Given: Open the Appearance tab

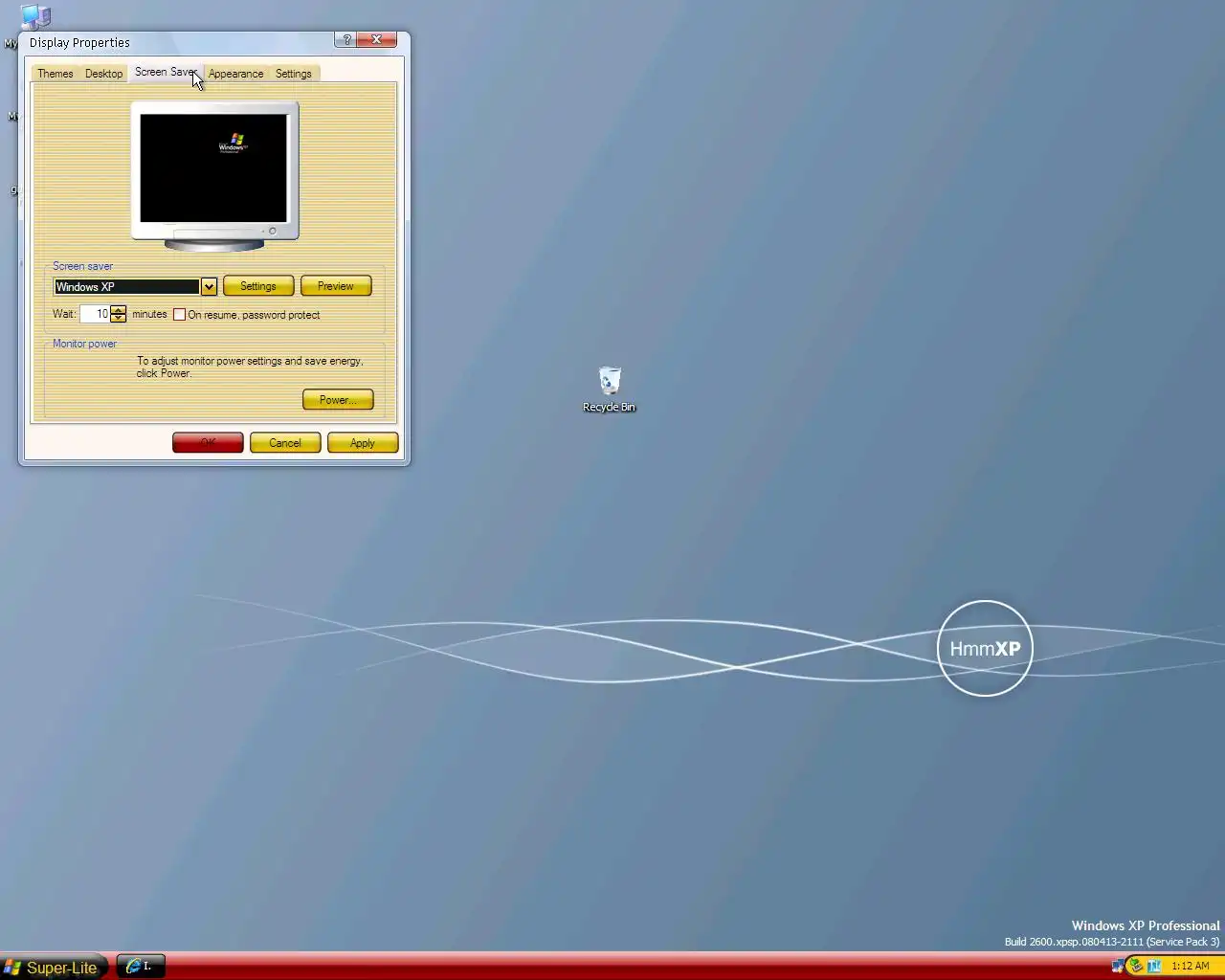Looking at the screenshot, I should [x=235, y=74].
